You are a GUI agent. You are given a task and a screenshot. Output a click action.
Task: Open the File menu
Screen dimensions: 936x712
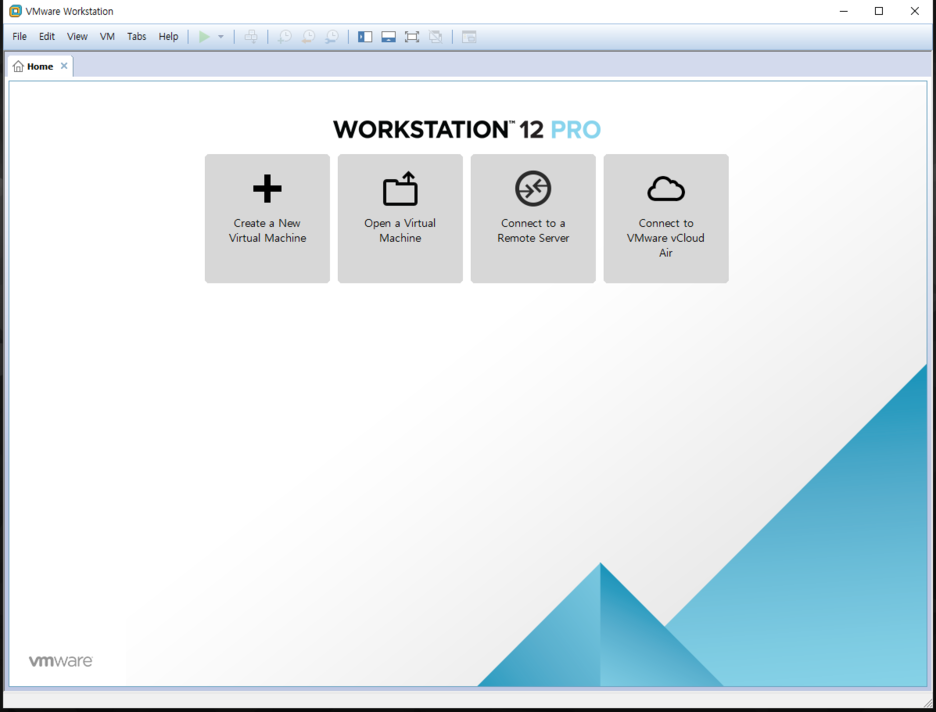click(20, 36)
